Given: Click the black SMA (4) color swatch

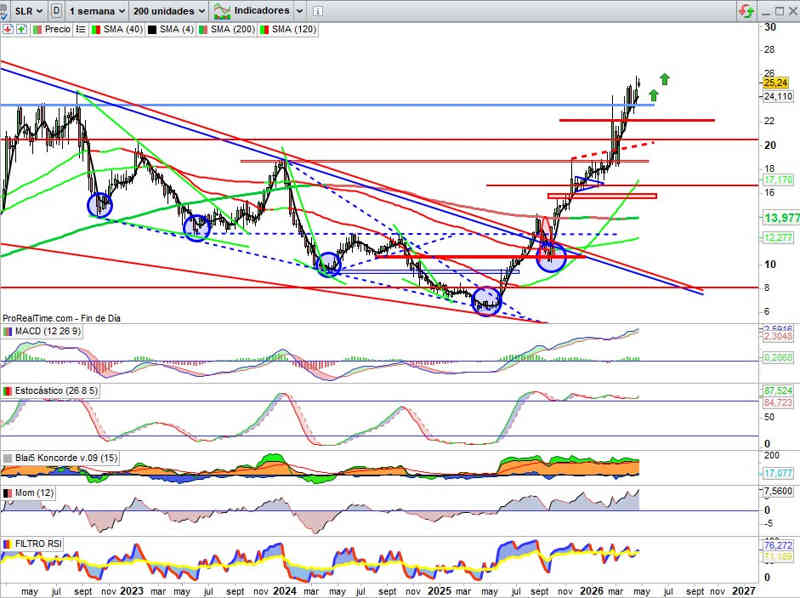Looking at the screenshot, I should point(151,29).
